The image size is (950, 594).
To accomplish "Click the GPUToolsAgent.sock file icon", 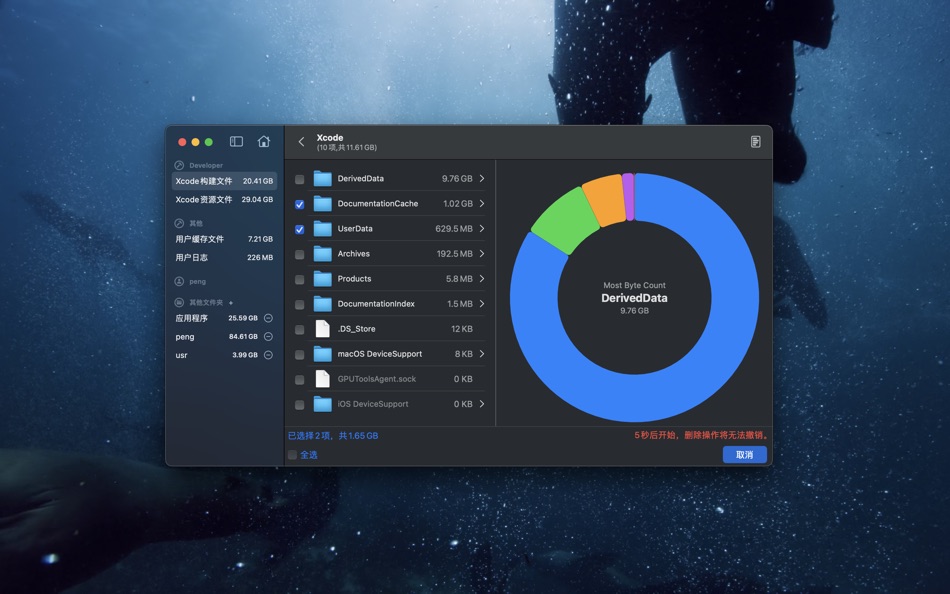I will (x=322, y=379).
